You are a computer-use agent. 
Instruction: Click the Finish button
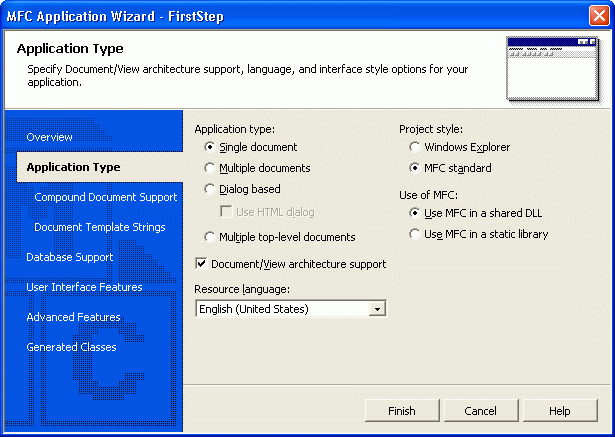point(401,411)
